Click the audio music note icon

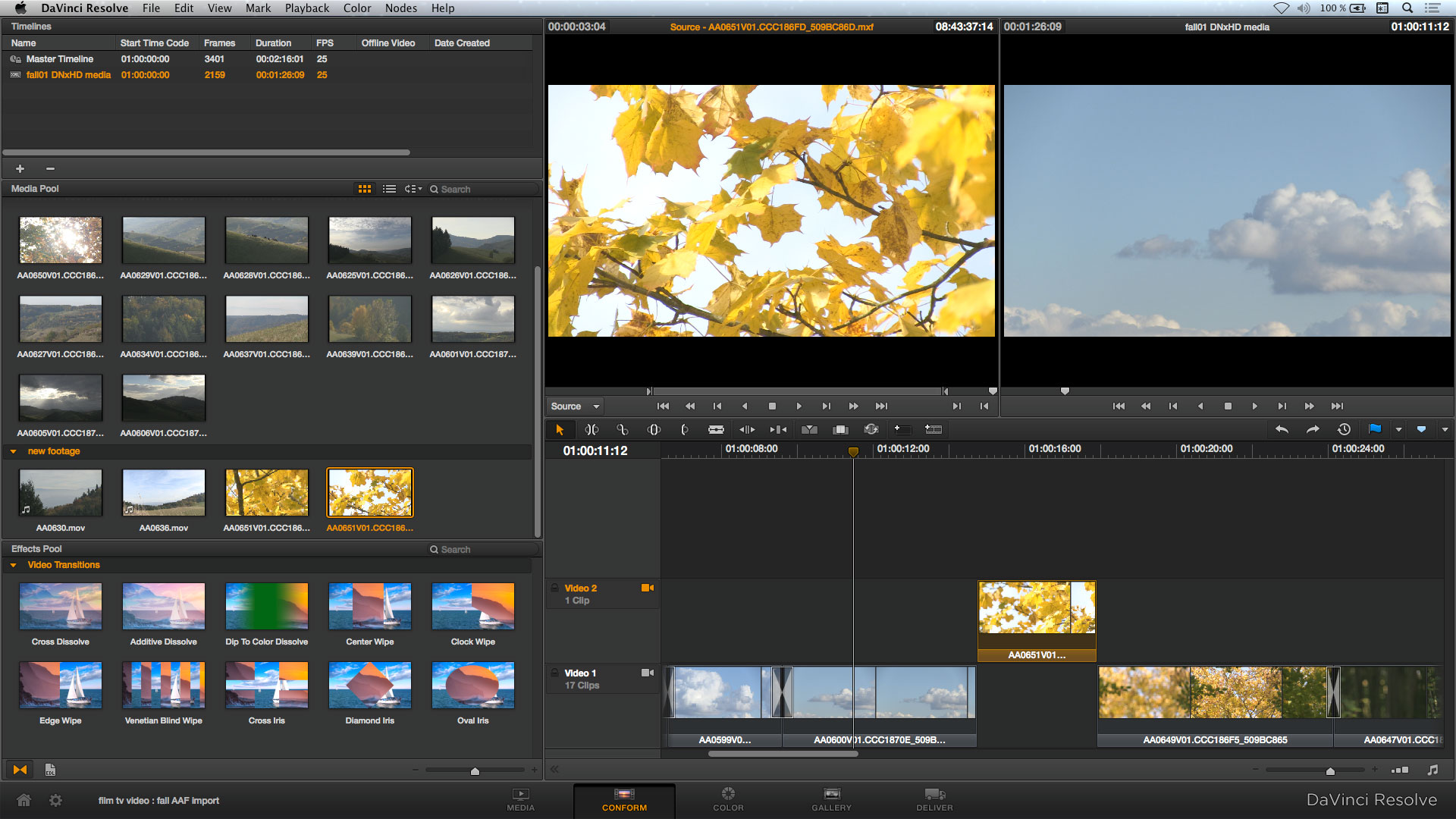[1432, 770]
